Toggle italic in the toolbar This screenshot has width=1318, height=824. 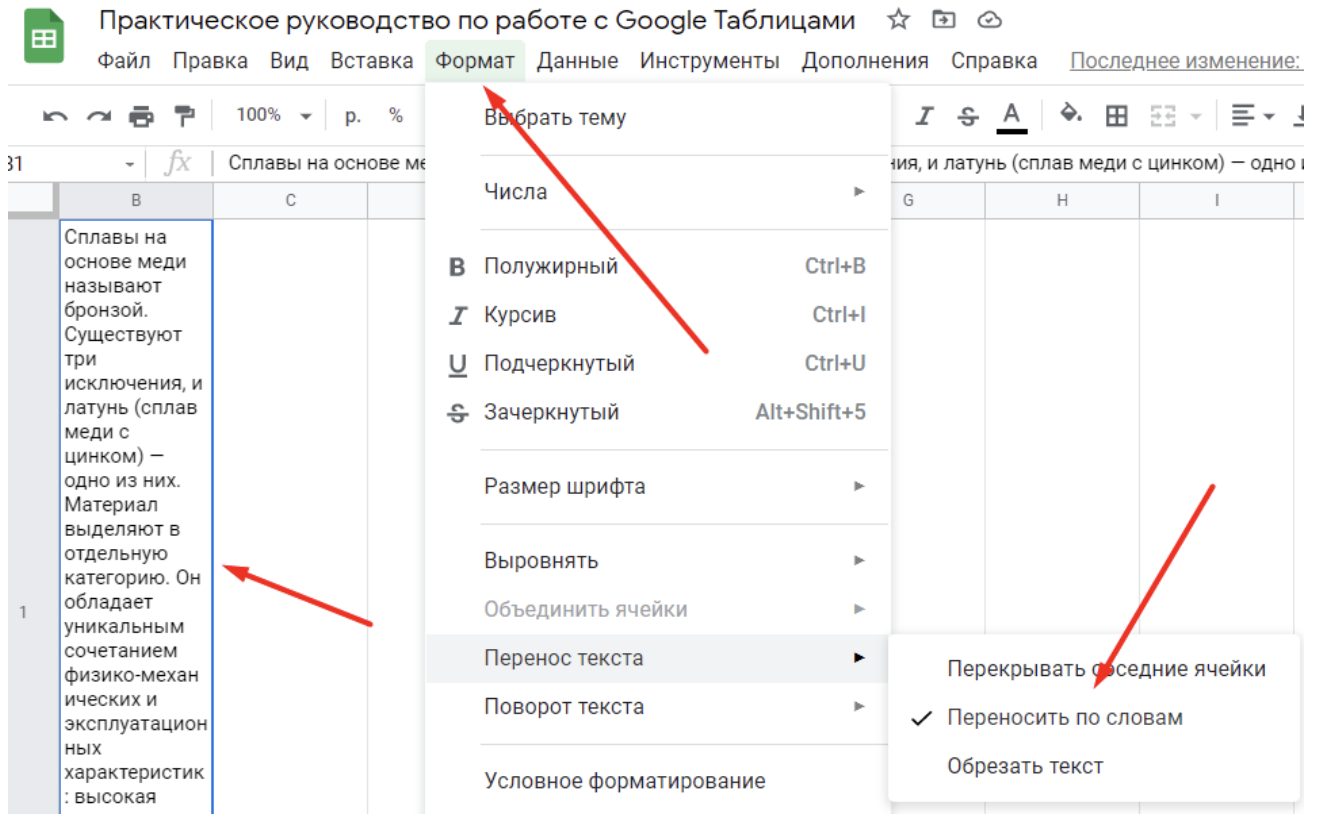coord(925,116)
